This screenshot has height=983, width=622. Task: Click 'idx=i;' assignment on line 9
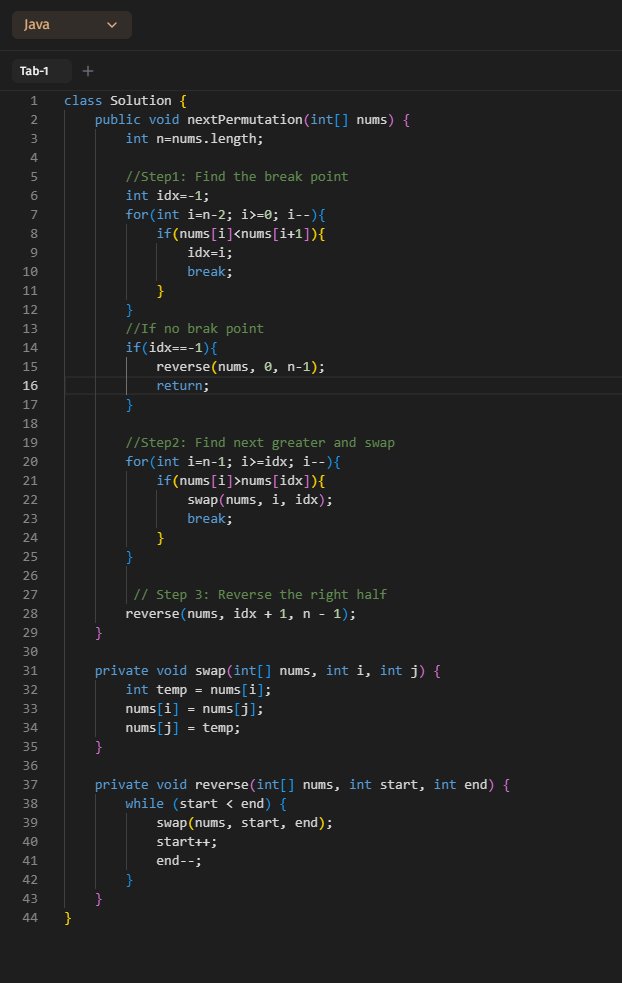pyautogui.click(x=210, y=252)
